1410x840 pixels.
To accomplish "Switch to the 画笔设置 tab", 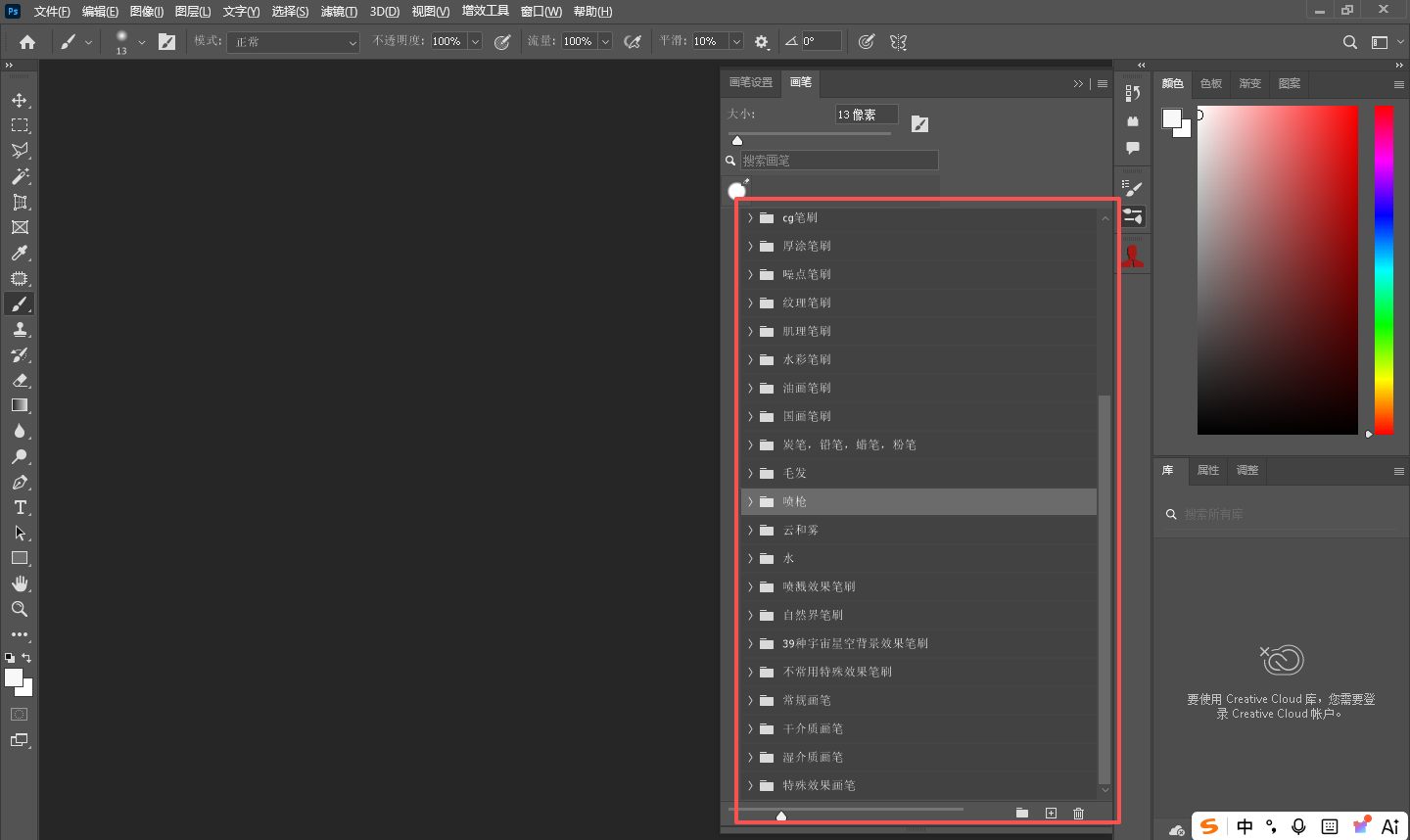I will (x=751, y=83).
